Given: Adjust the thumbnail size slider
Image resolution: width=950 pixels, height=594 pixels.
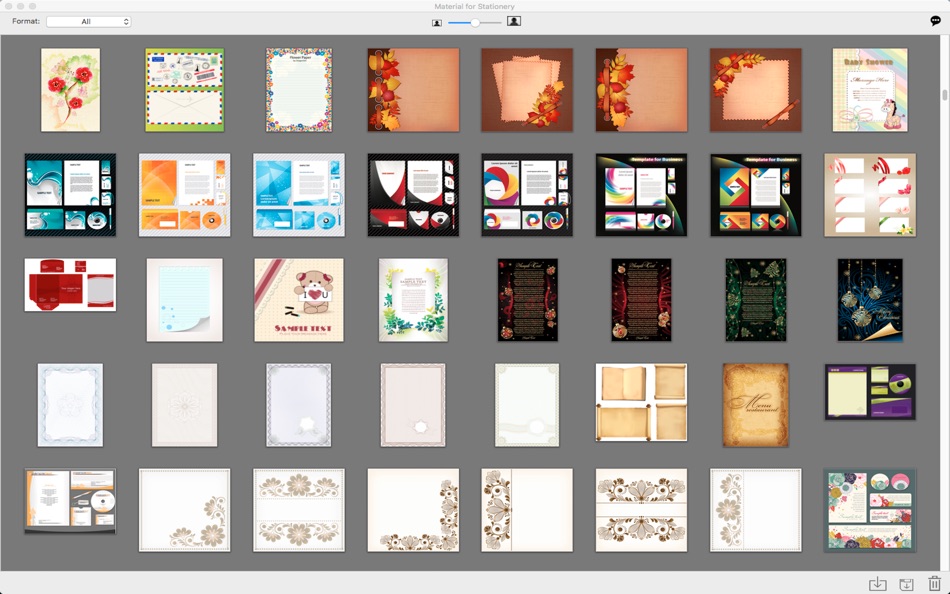Looking at the screenshot, I should (x=475, y=22).
